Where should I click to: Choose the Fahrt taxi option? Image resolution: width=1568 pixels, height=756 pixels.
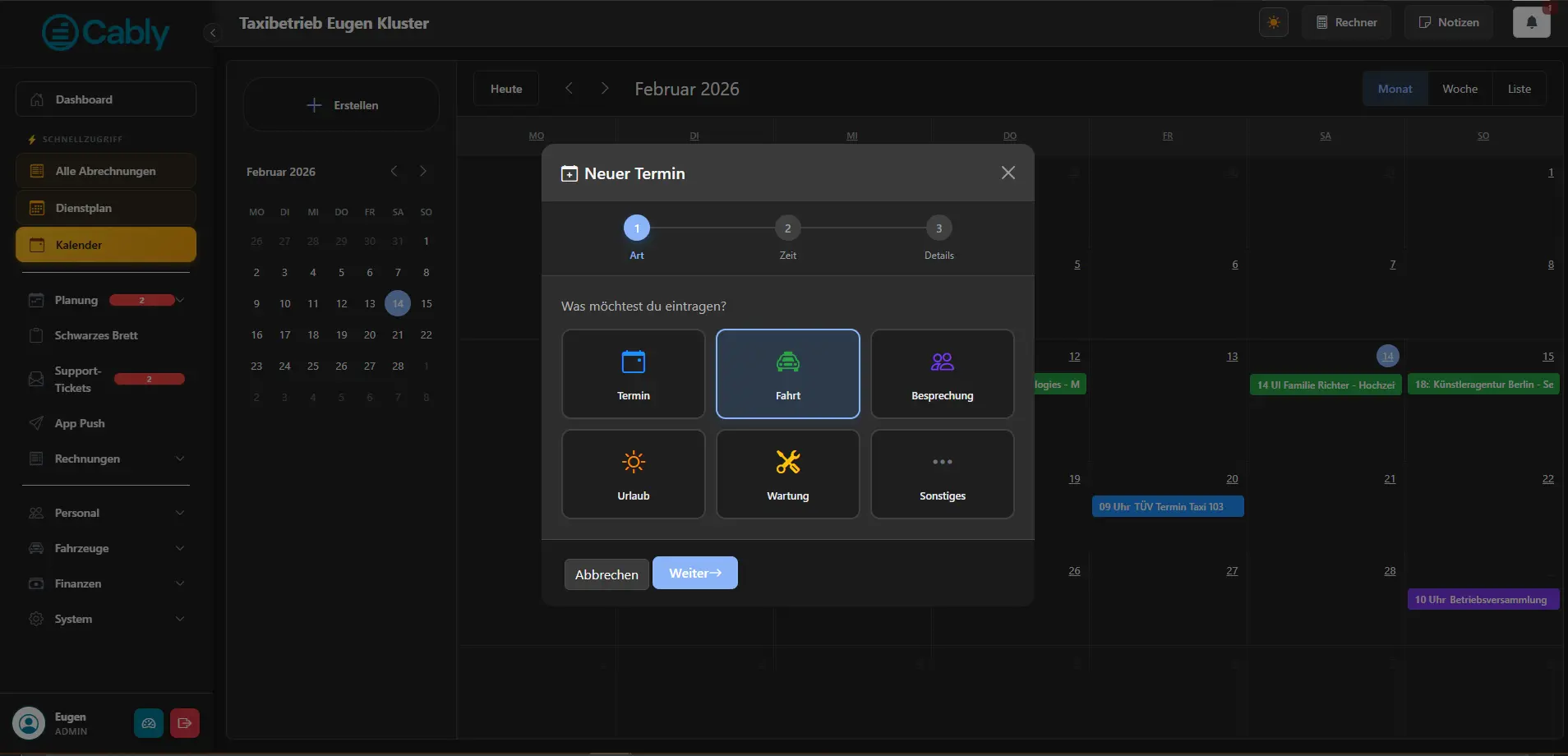787,374
